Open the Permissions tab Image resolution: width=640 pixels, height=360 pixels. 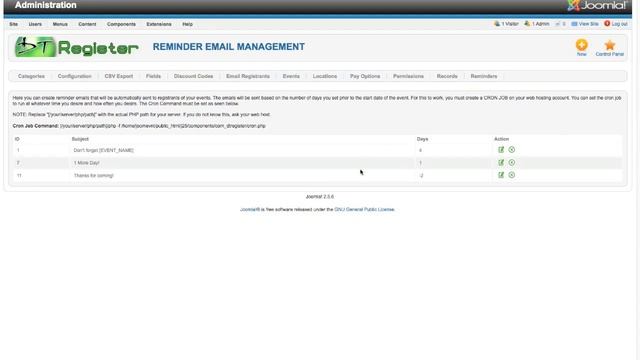[408, 76]
